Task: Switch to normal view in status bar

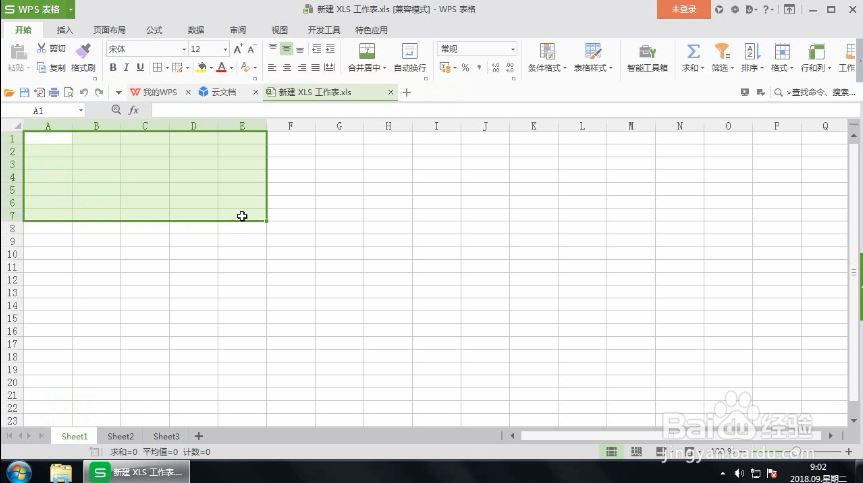Action: point(611,452)
